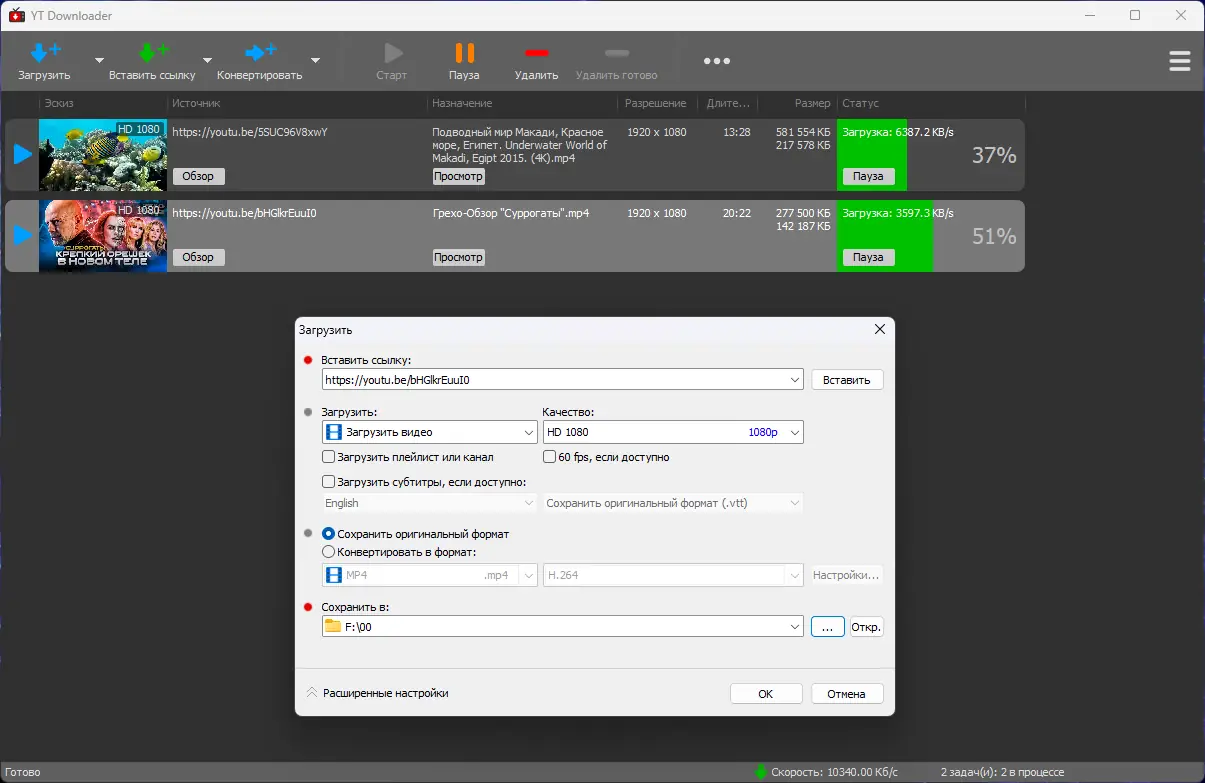
Task: Expand the link URL history dropdown
Action: click(x=795, y=380)
